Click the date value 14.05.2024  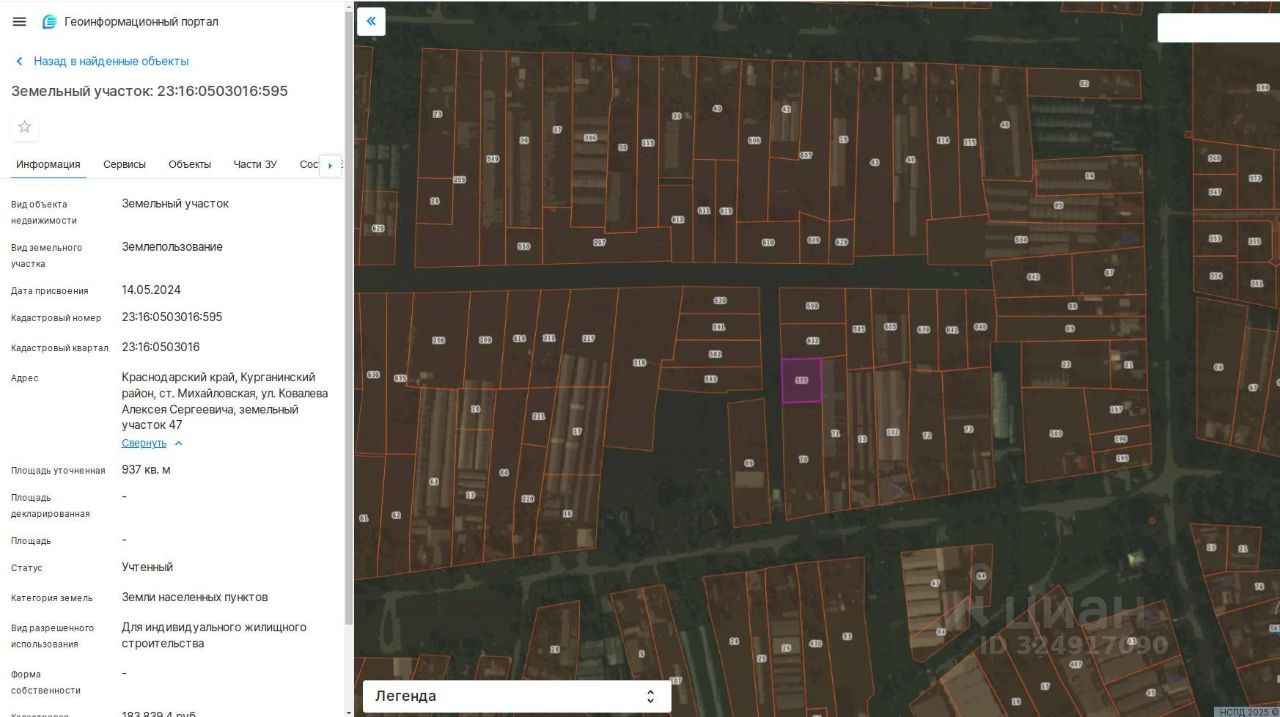(x=151, y=290)
